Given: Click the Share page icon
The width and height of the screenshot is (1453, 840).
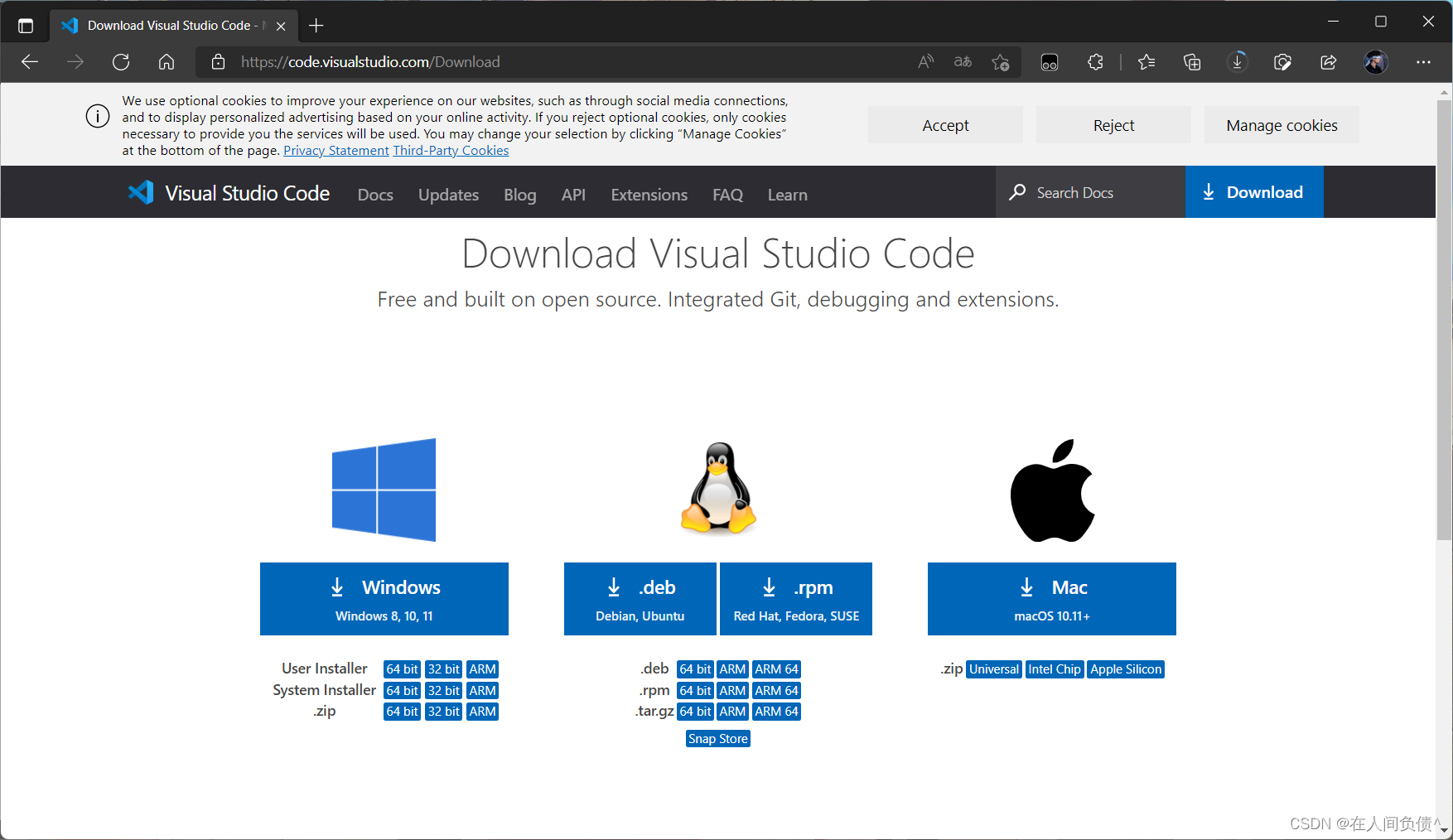Looking at the screenshot, I should (1329, 62).
